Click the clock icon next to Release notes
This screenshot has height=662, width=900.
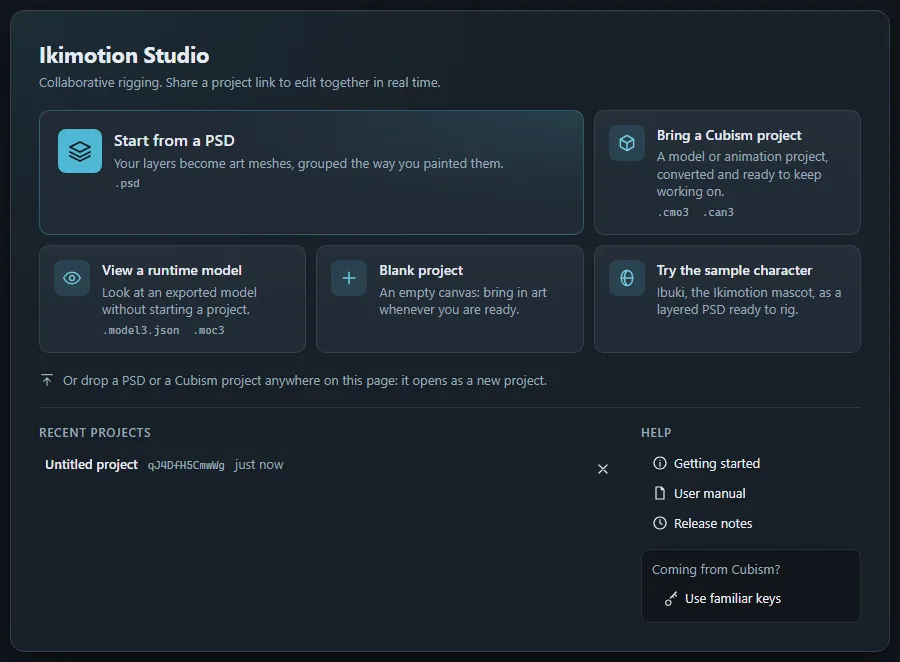click(x=660, y=523)
